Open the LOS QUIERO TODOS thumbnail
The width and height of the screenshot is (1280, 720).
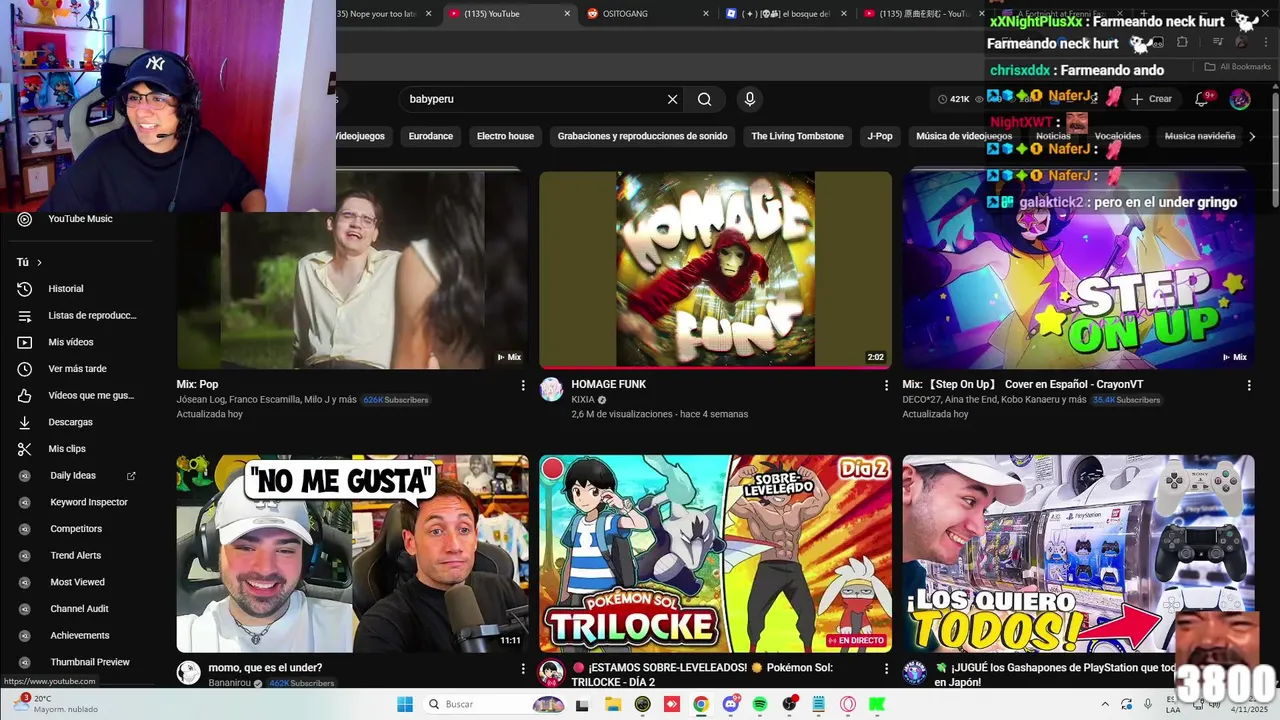coord(1078,554)
